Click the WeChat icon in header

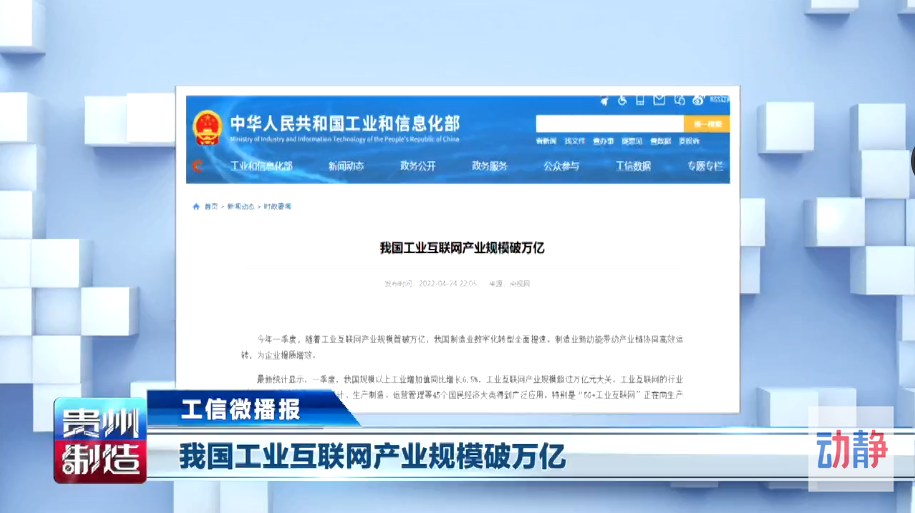tap(679, 100)
